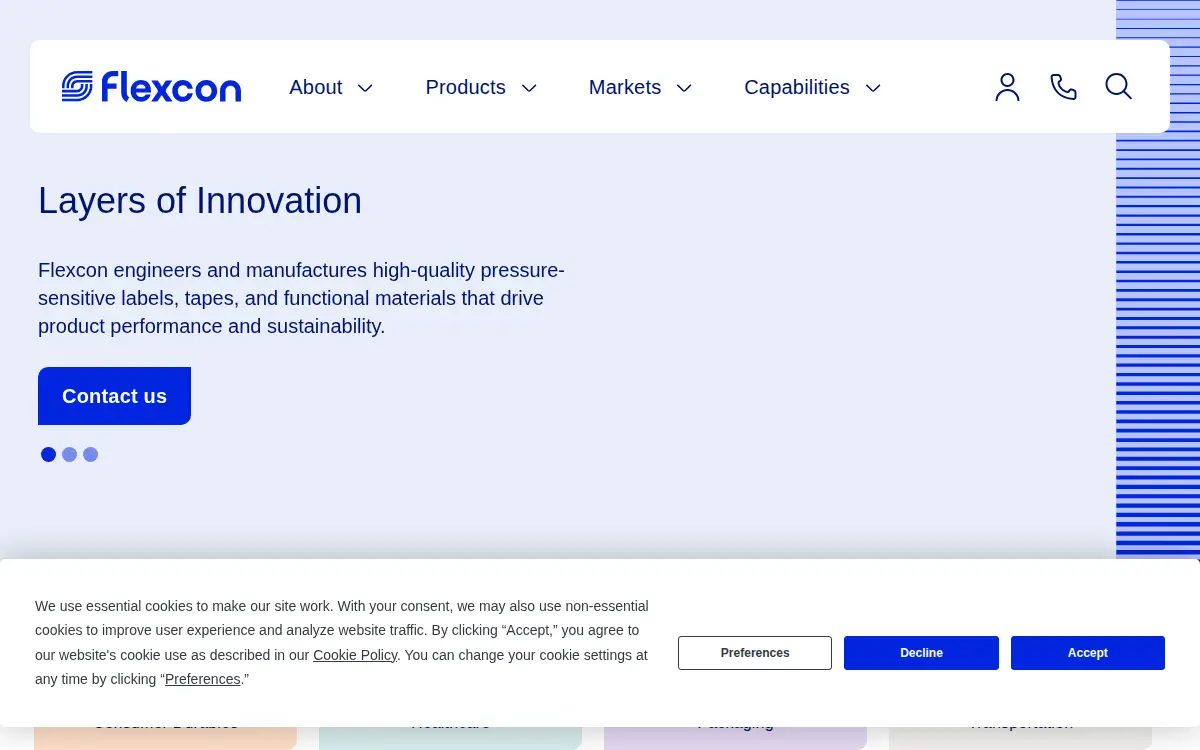Click the phone contact icon
This screenshot has width=1200, height=750.
point(1063,87)
